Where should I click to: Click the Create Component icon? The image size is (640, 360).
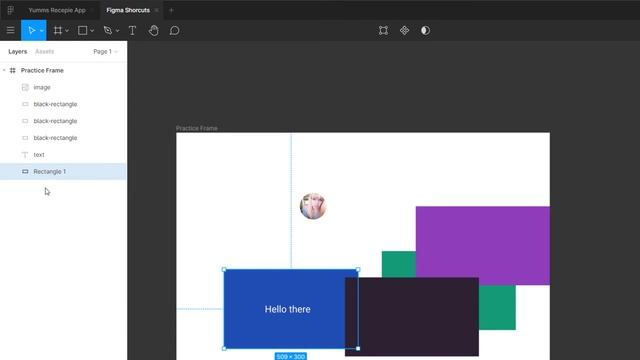pos(404,31)
